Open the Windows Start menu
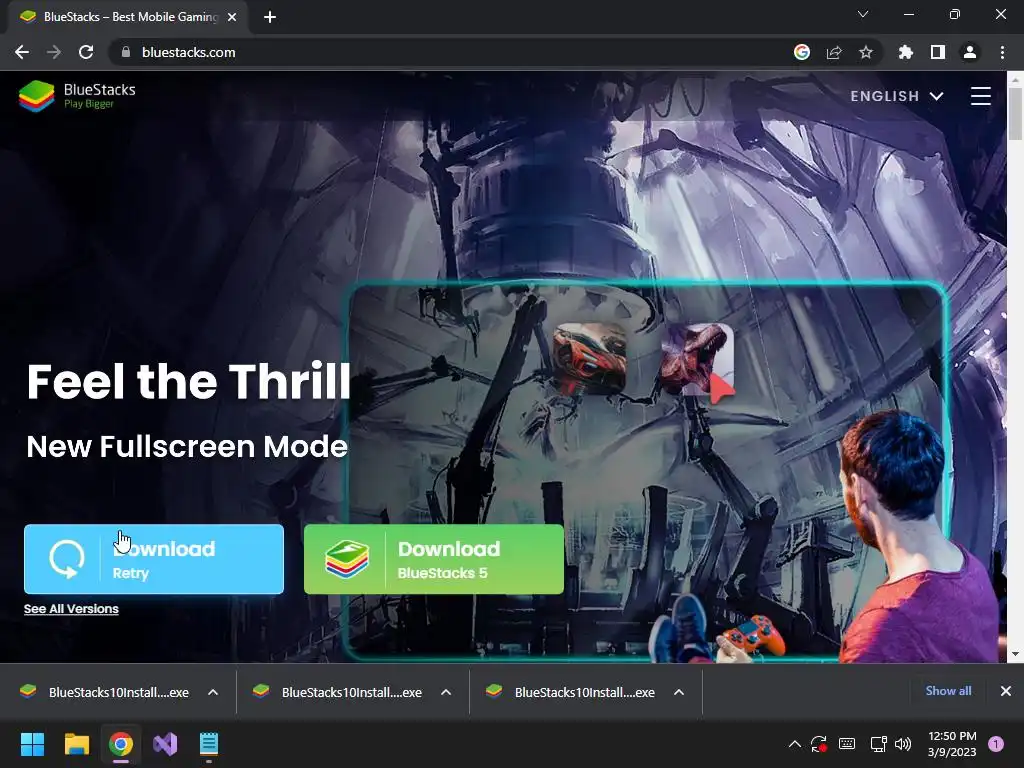1024x768 pixels. click(32, 744)
